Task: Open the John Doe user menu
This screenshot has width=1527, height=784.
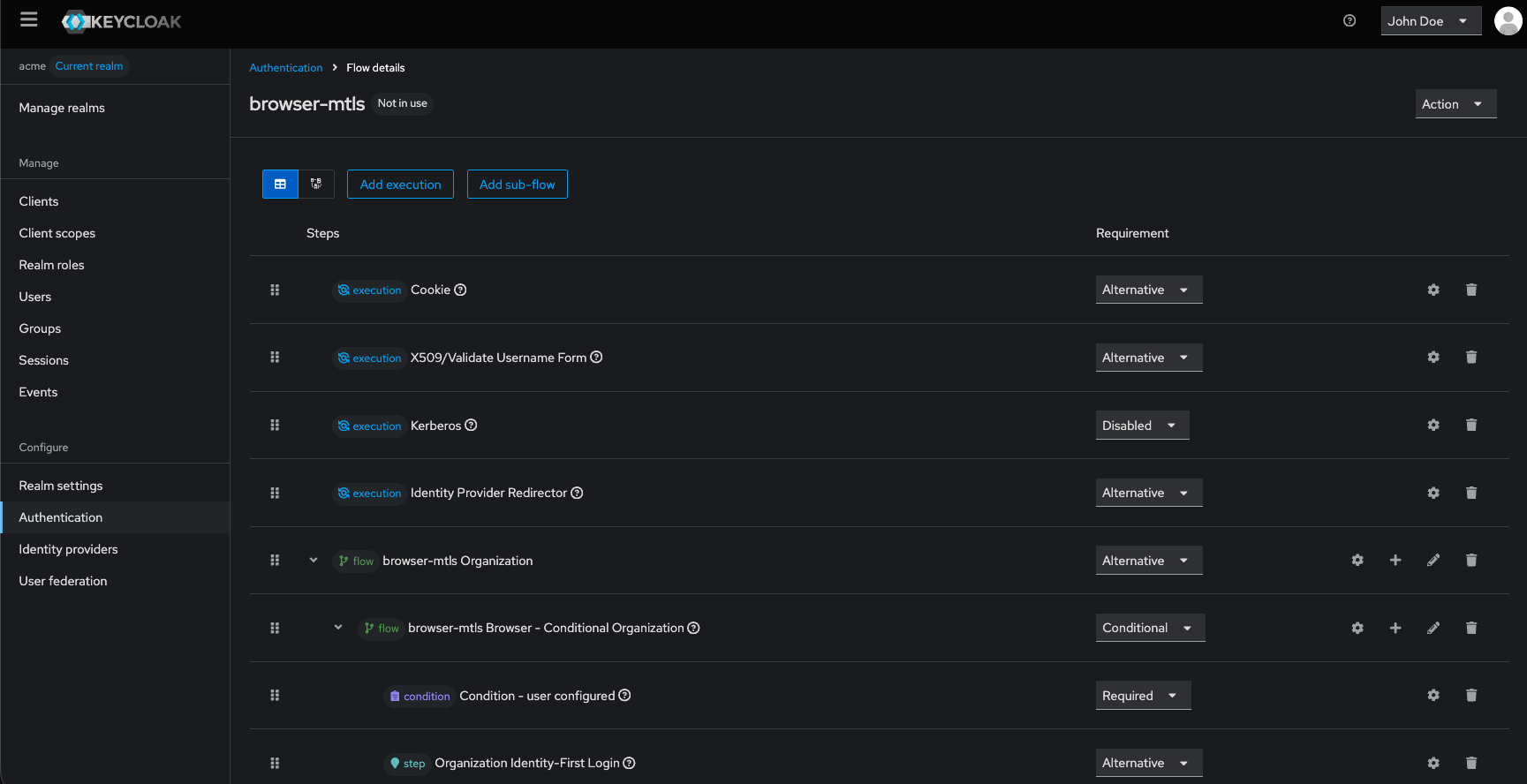Action: [1431, 21]
